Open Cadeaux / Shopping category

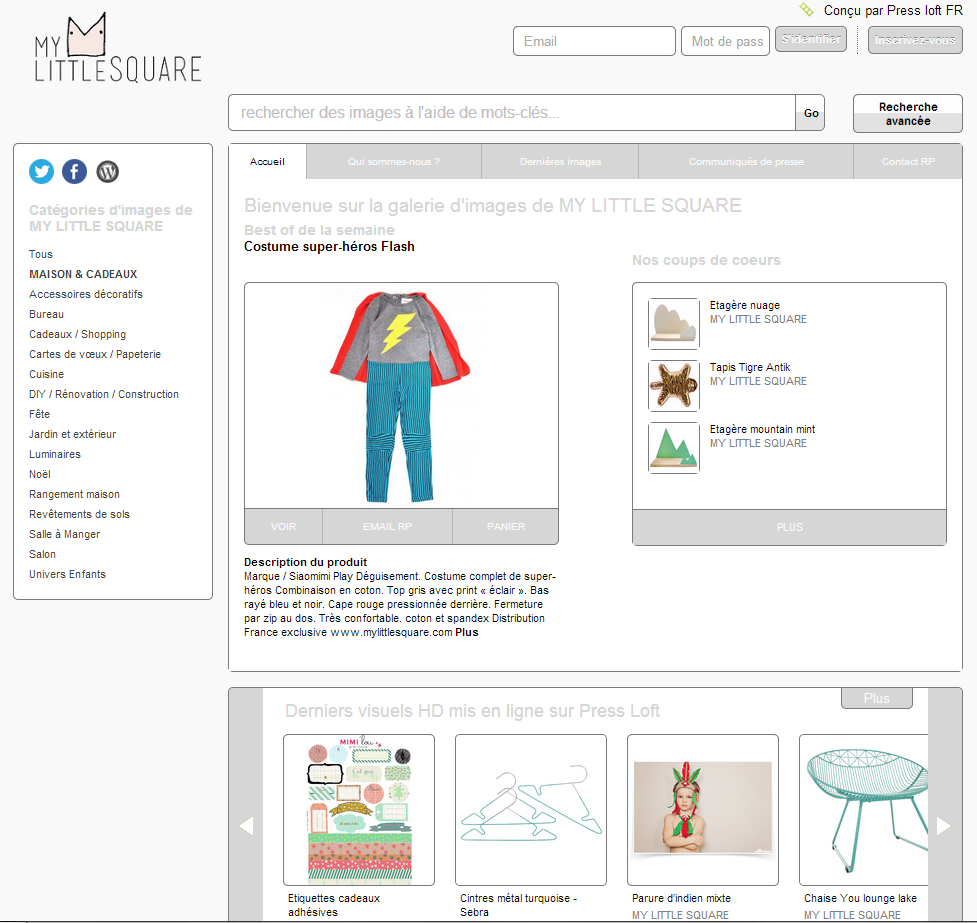coord(77,334)
